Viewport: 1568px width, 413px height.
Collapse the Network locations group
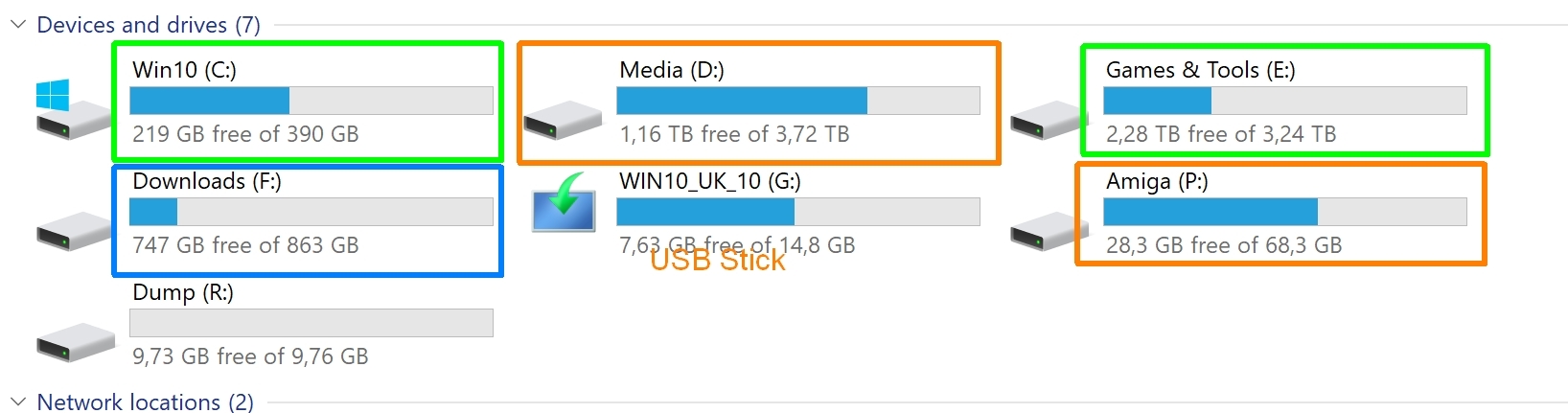17,401
